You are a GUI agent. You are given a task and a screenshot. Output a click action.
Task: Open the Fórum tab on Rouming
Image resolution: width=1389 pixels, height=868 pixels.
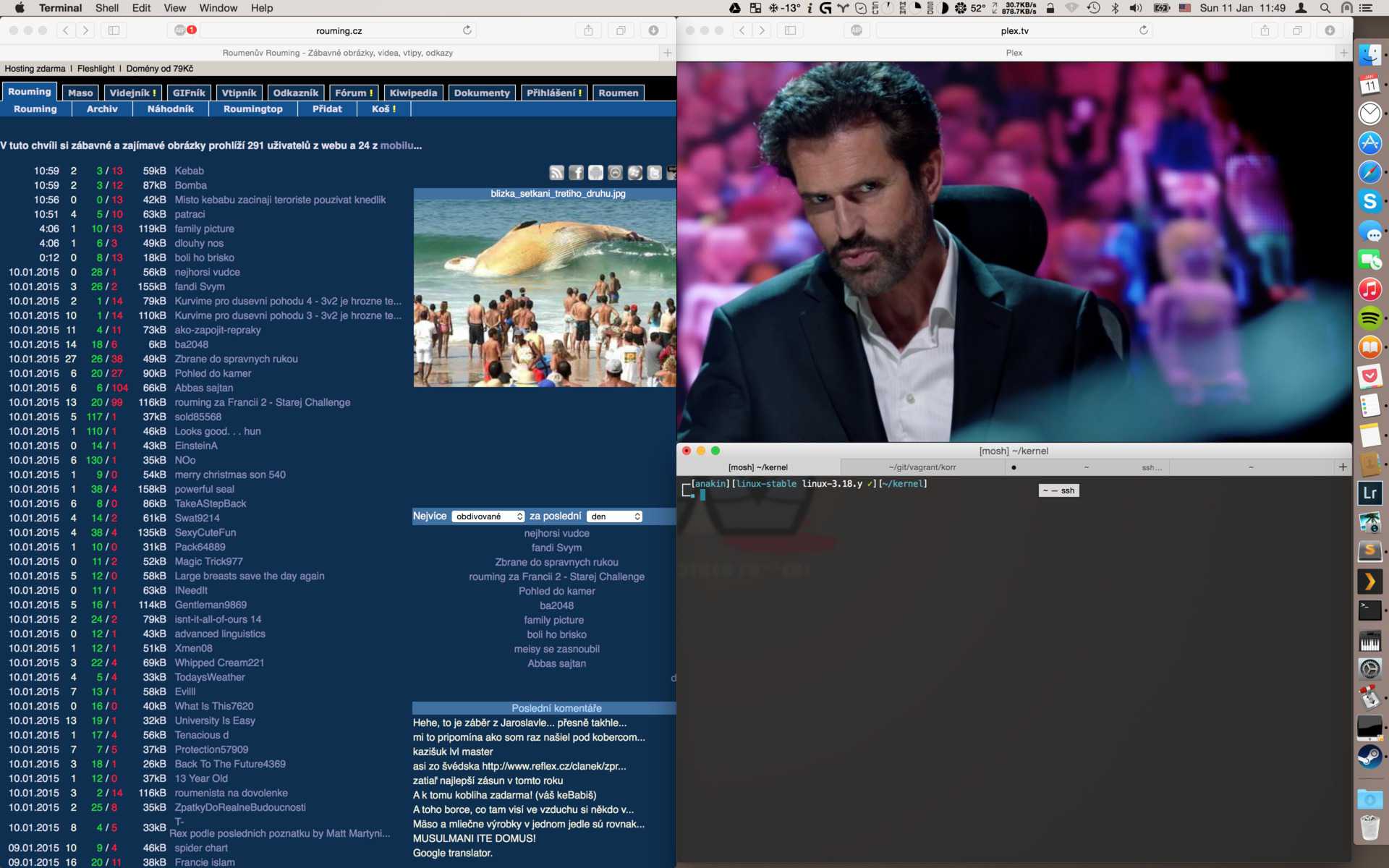click(354, 93)
